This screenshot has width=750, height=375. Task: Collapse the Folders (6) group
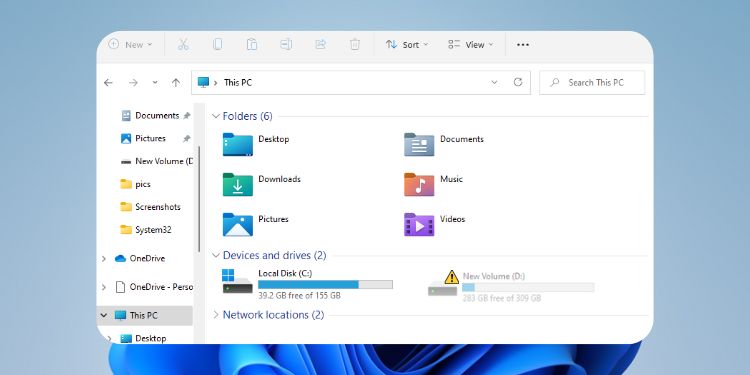coord(216,116)
